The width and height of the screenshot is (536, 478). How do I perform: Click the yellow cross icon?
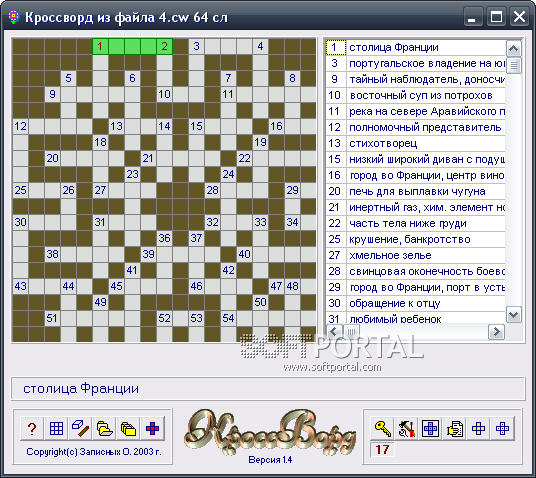(478, 428)
